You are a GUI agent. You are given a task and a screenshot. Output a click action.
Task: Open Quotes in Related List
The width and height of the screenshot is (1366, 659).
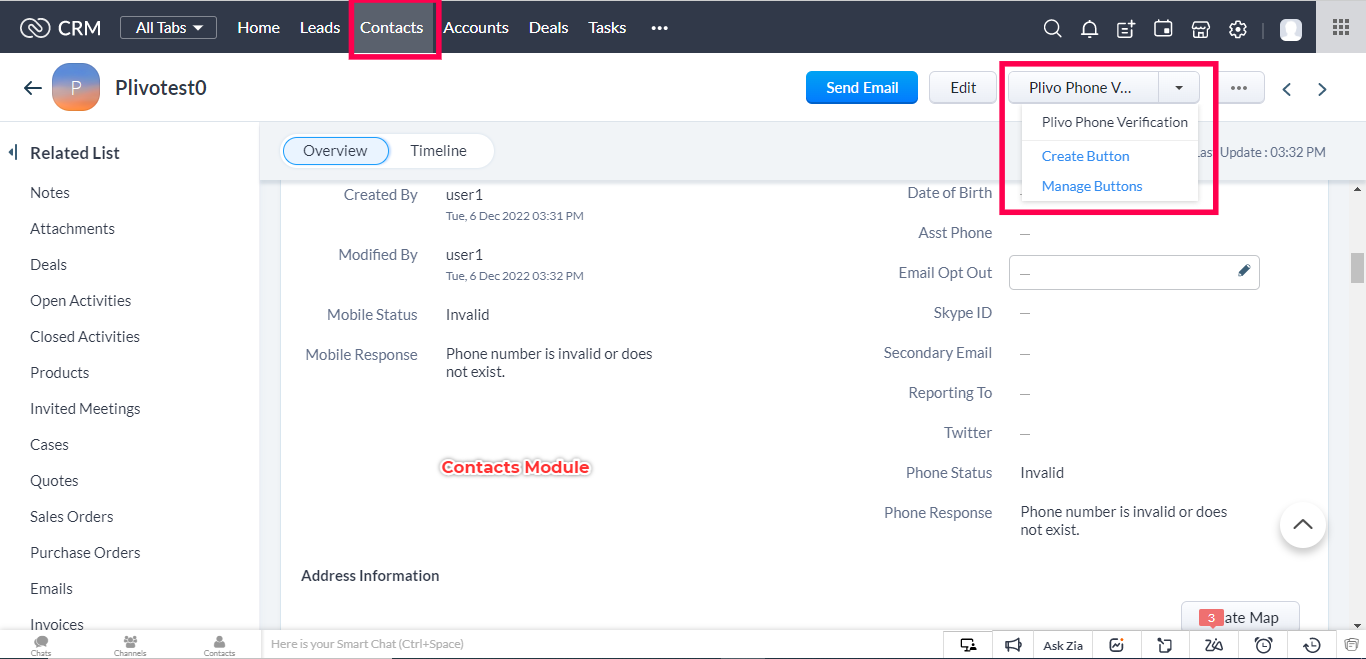tap(54, 481)
